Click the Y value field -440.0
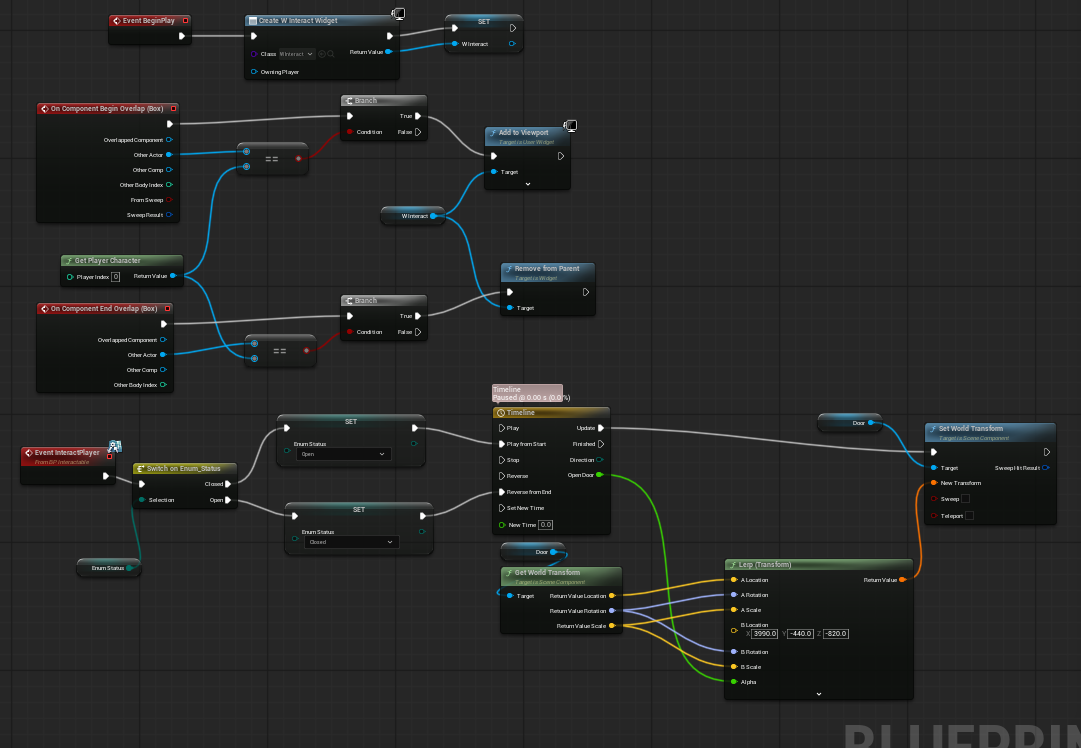The width and height of the screenshot is (1081, 748). [800, 634]
